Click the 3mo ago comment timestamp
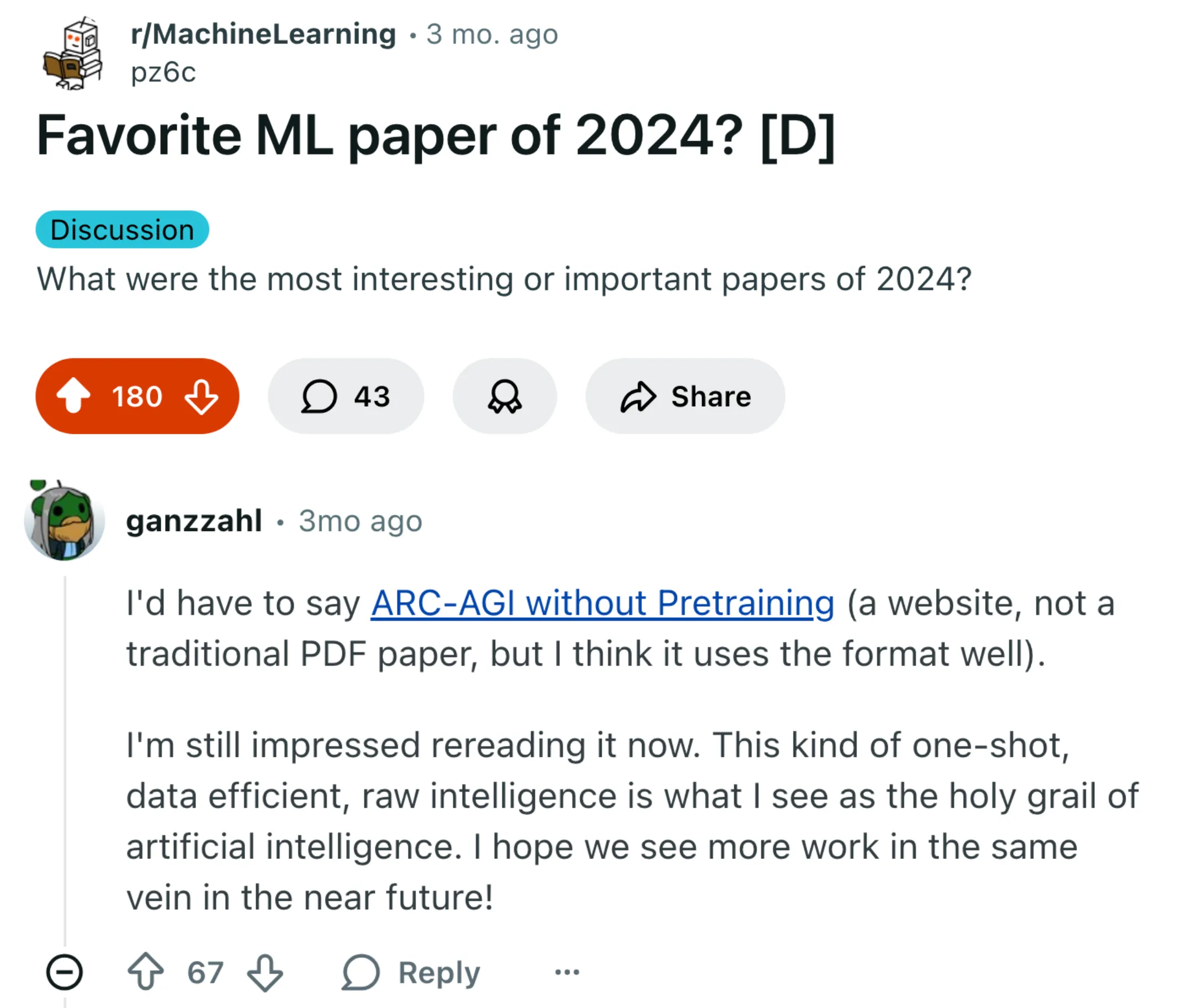Image resolution: width=1188 pixels, height=1008 pixels. pos(360,521)
